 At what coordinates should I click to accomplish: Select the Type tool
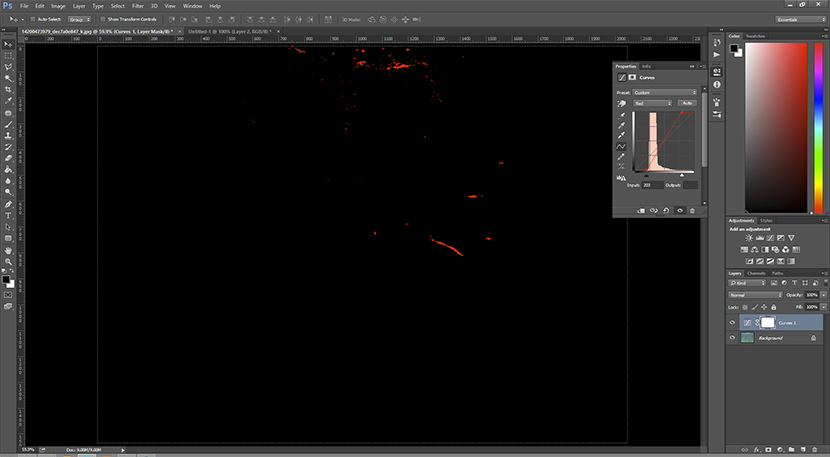click(x=8, y=215)
